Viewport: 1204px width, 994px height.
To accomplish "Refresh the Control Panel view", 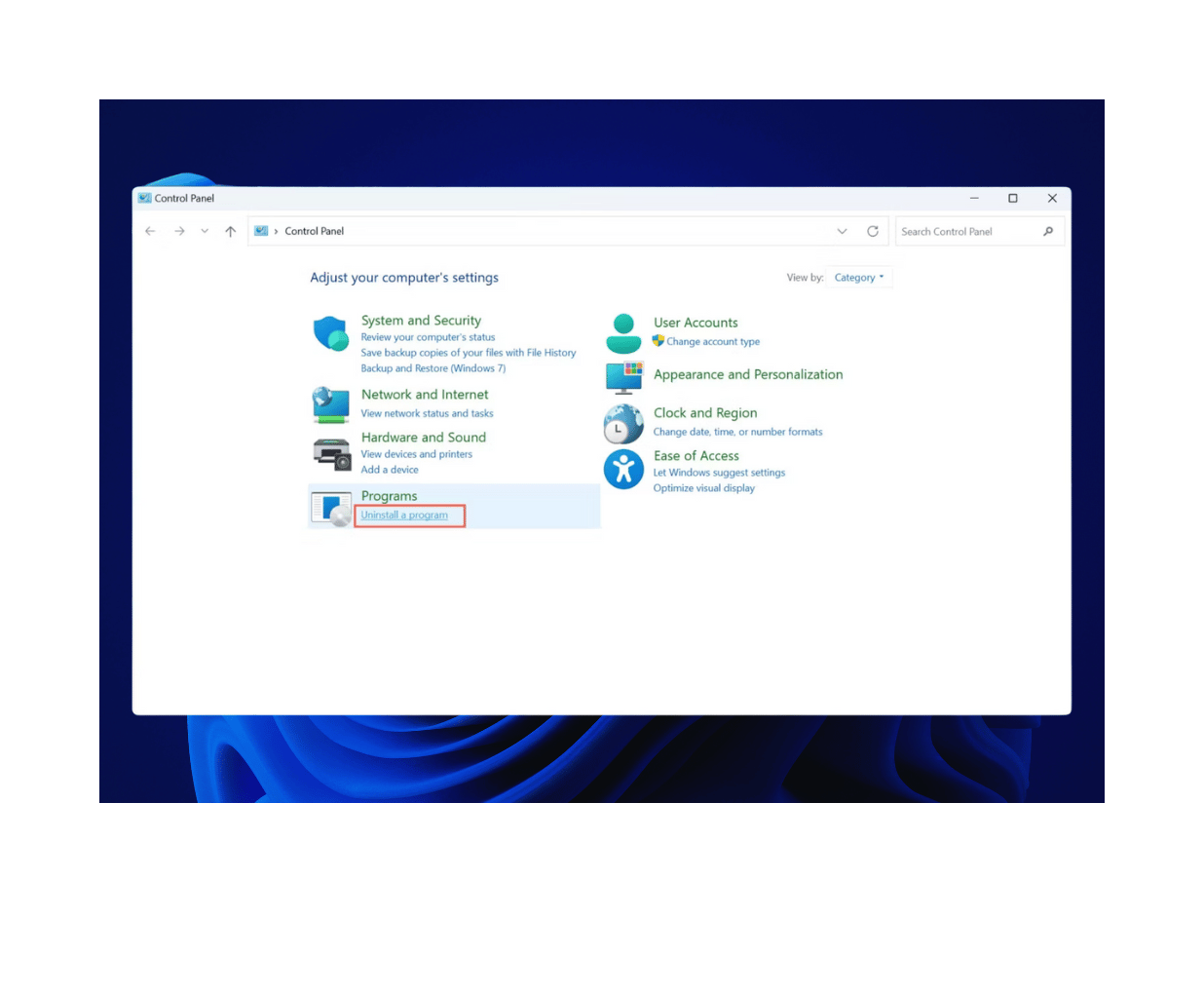I will [x=873, y=231].
